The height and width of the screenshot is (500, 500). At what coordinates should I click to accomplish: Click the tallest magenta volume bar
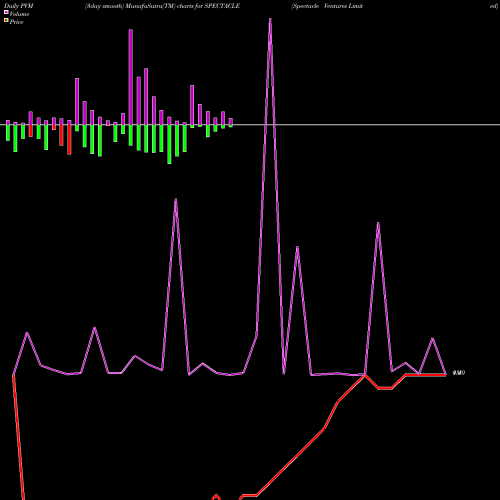coord(131,77)
